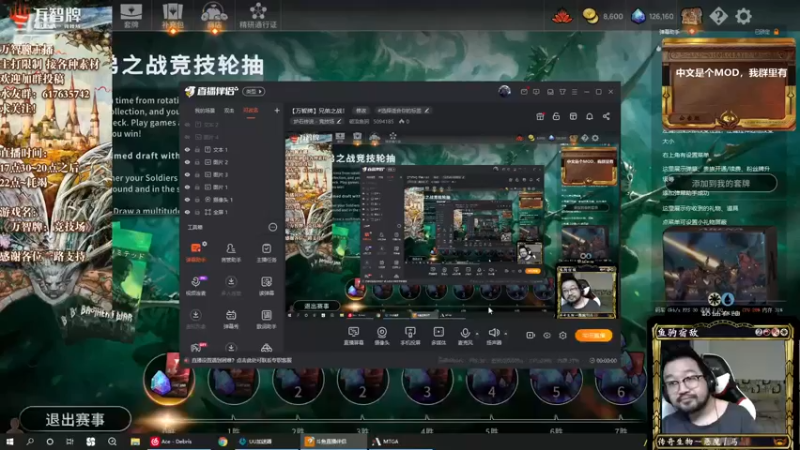Hide the 图片 1 layer
Image resolution: width=800 pixels, height=450 pixels.
(187, 187)
